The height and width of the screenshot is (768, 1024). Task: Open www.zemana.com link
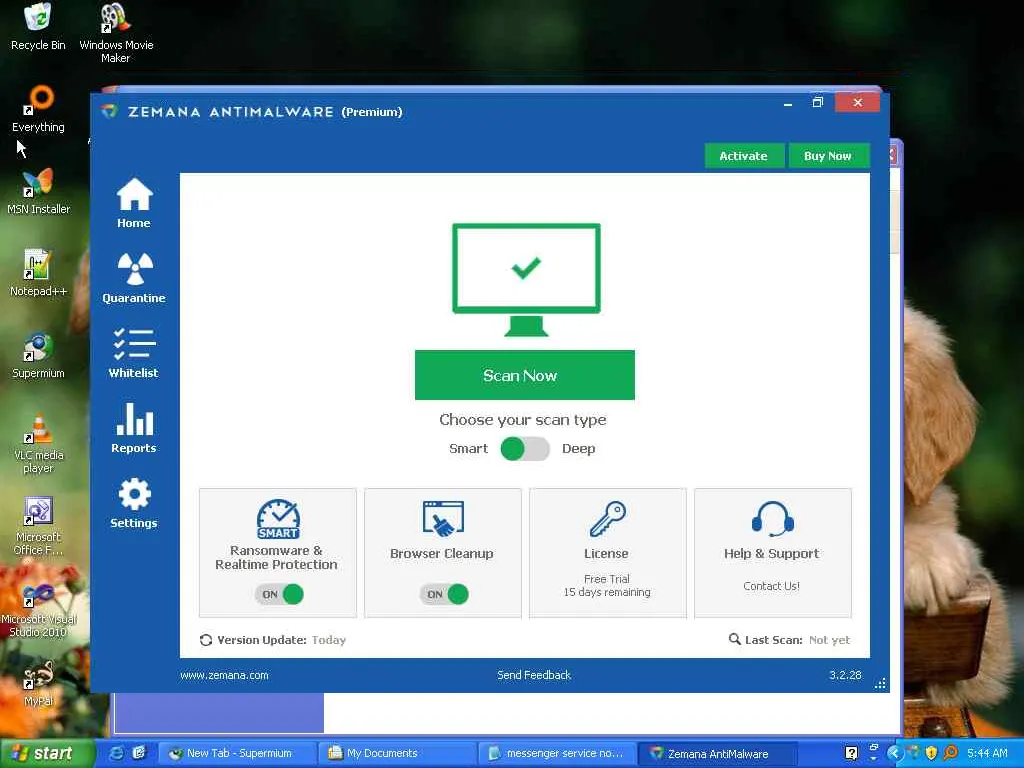(224, 675)
